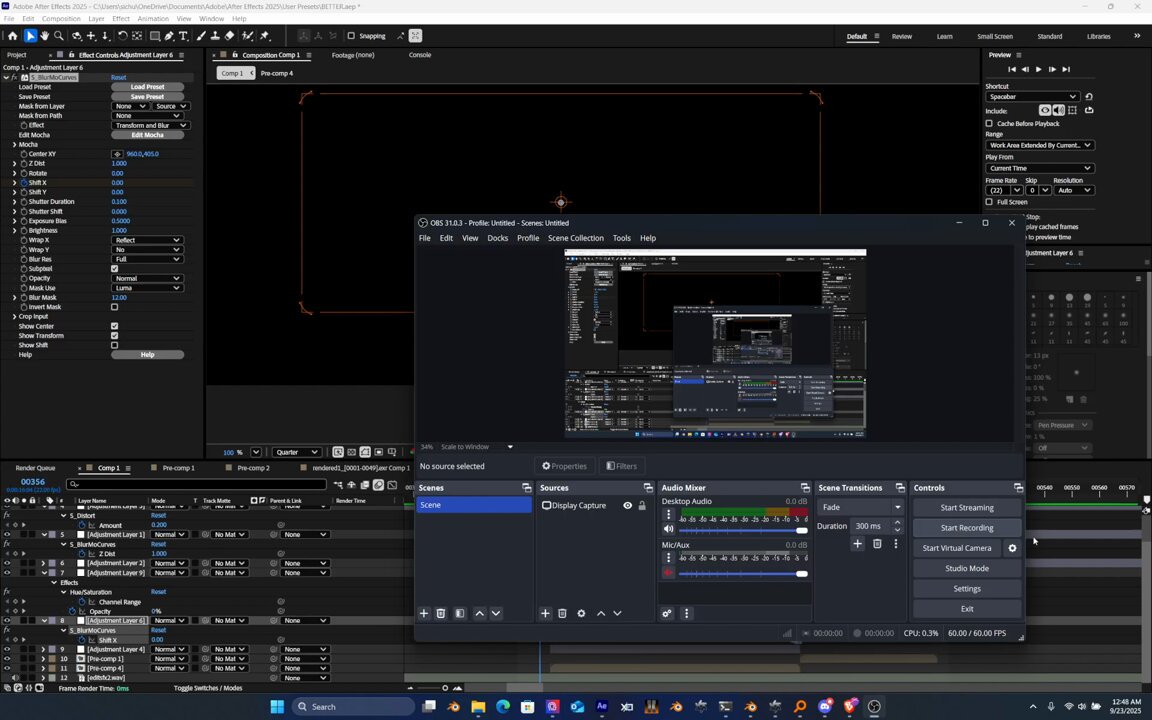Add a new source with plus icon
Image resolution: width=1152 pixels, height=720 pixels.
[x=545, y=613]
